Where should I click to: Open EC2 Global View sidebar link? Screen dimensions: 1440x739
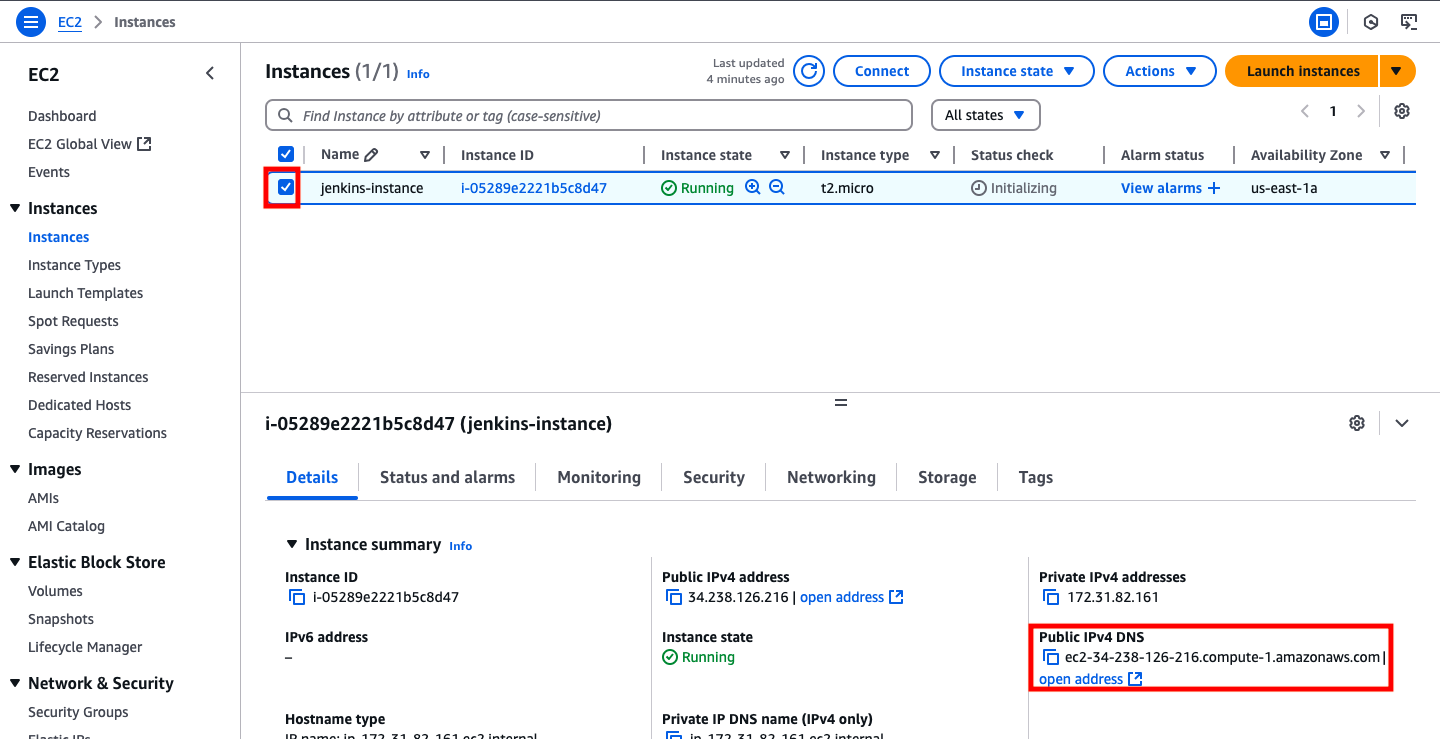click(x=90, y=144)
